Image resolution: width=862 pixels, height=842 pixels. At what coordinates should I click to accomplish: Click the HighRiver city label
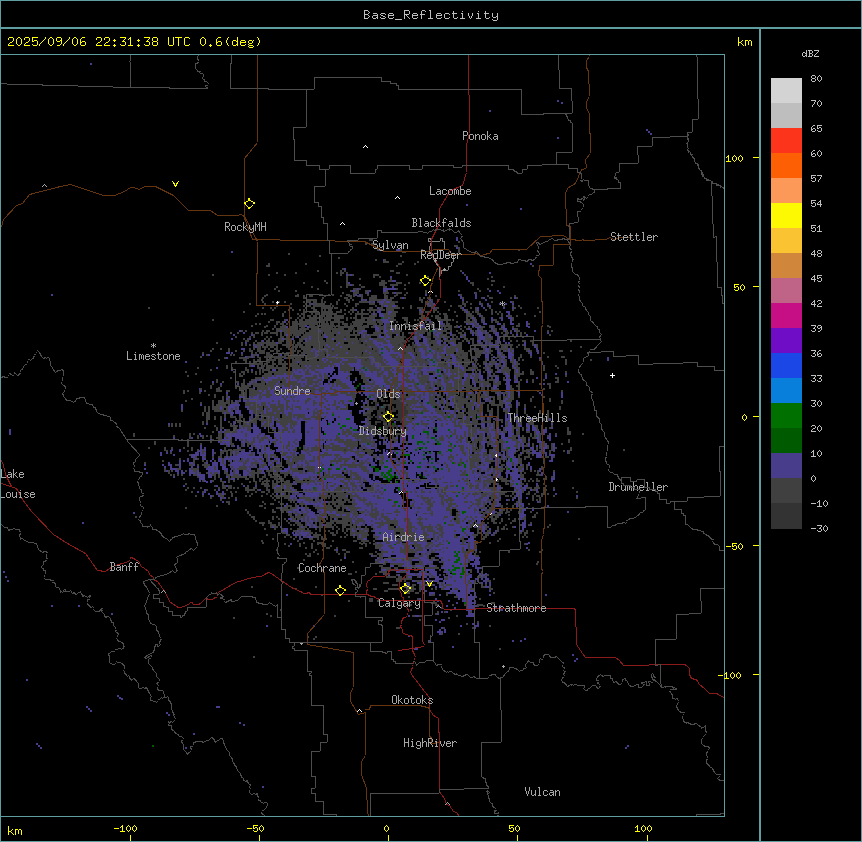pos(430,743)
